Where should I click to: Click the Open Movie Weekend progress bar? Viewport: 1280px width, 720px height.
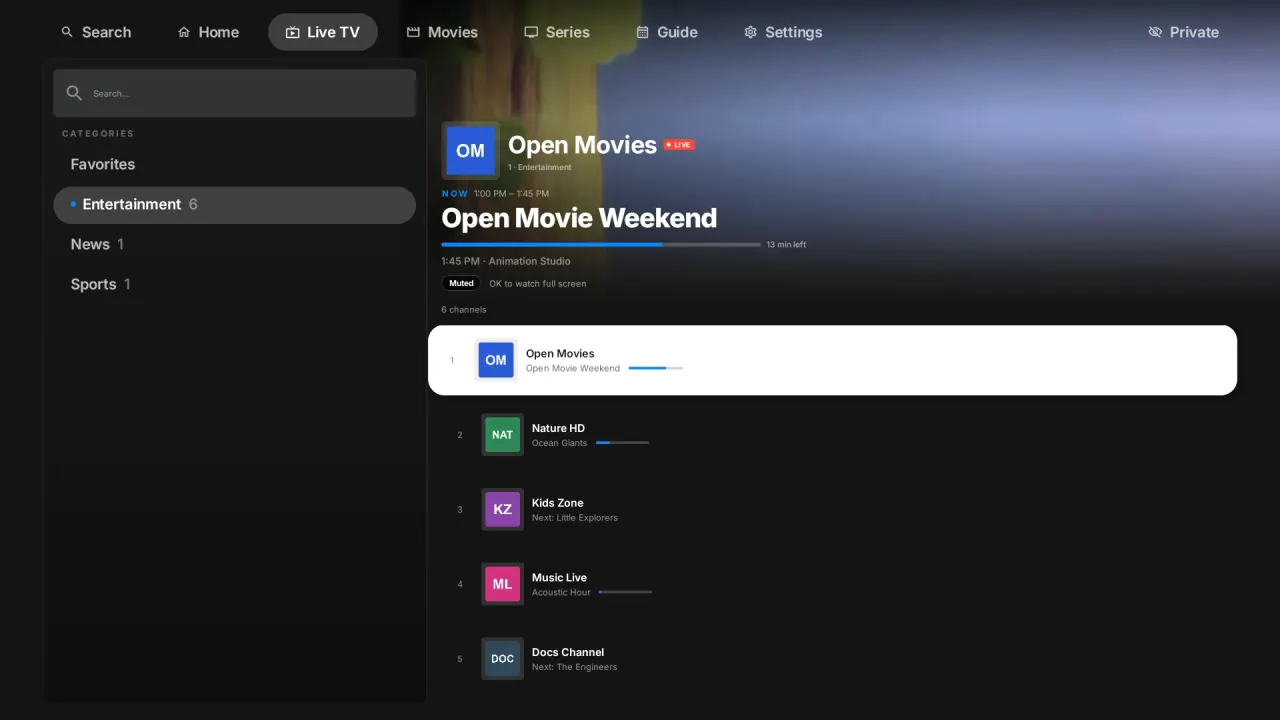pos(601,244)
